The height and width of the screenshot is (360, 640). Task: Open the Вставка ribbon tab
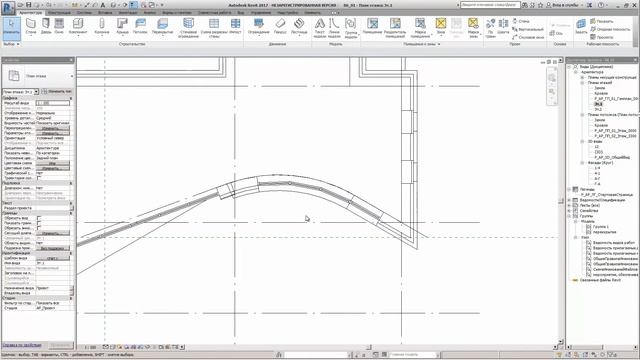tap(105, 13)
